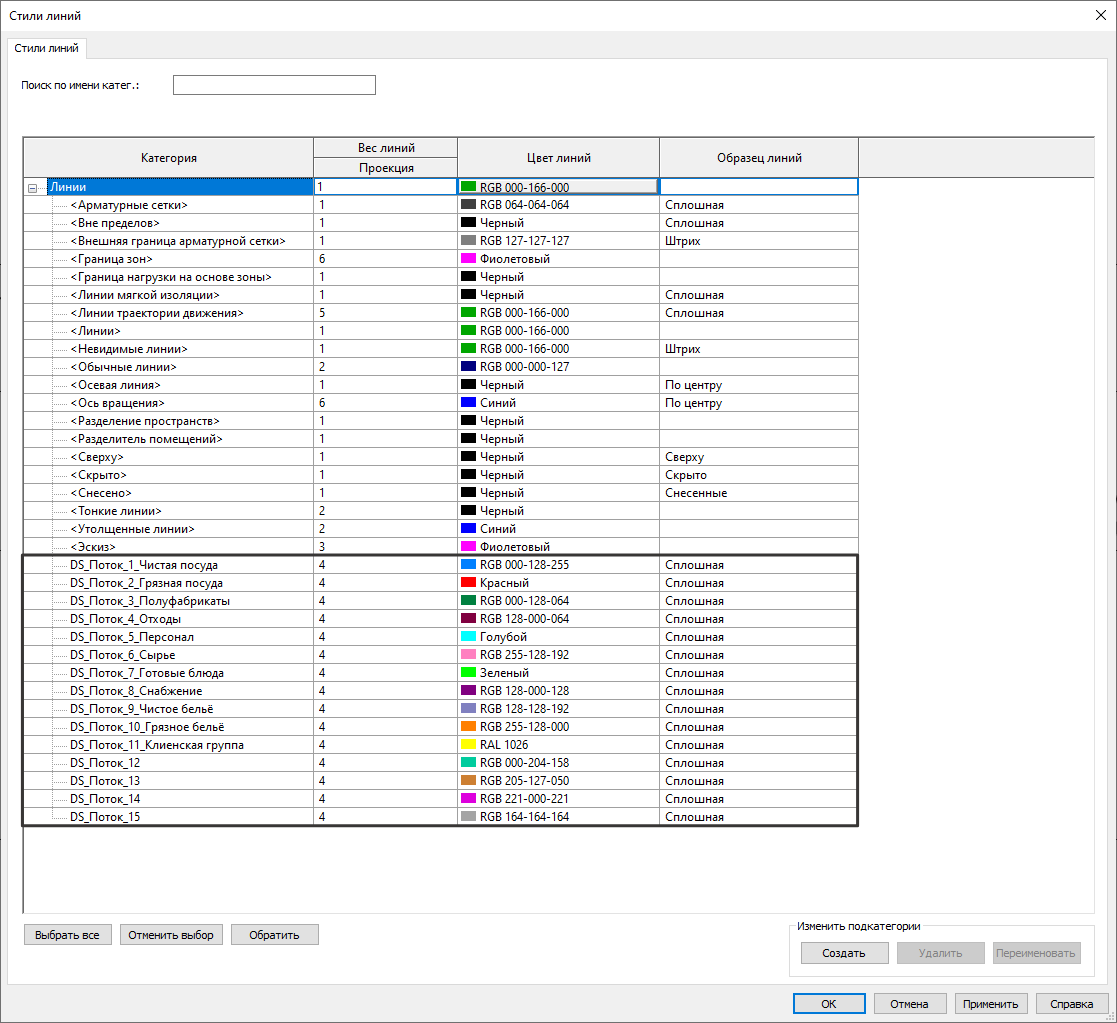Focus the category name search field
Screen dimensions: 1117x1023
click(274, 85)
